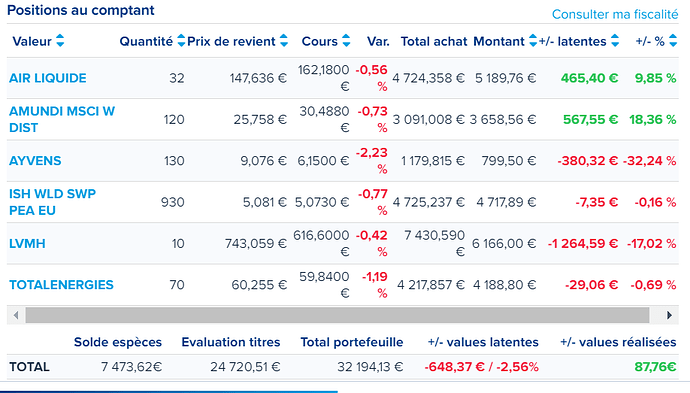
Task: View the TOTALENERGIES position
Action: (x=61, y=285)
